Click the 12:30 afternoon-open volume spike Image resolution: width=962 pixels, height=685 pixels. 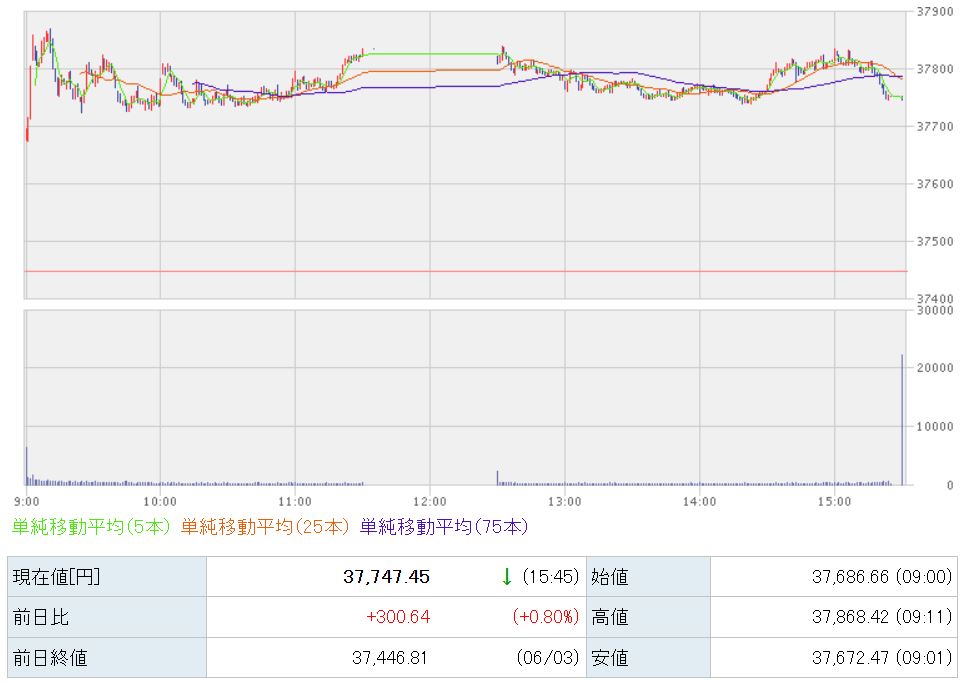[498, 478]
